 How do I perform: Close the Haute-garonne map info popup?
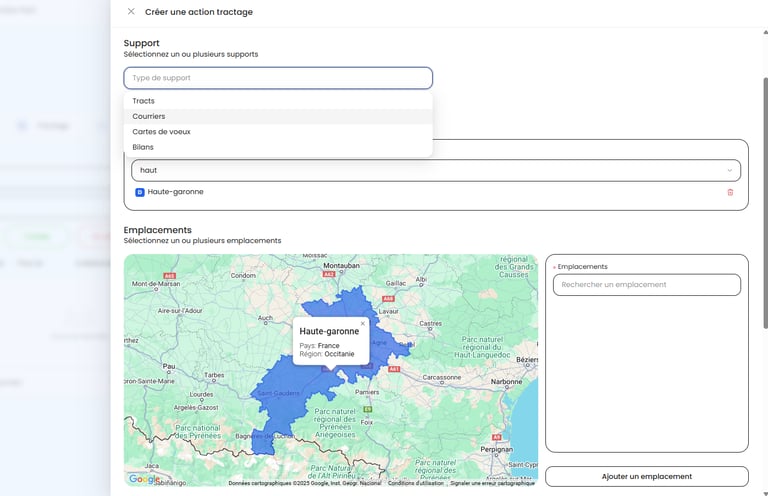[x=362, y=323]
